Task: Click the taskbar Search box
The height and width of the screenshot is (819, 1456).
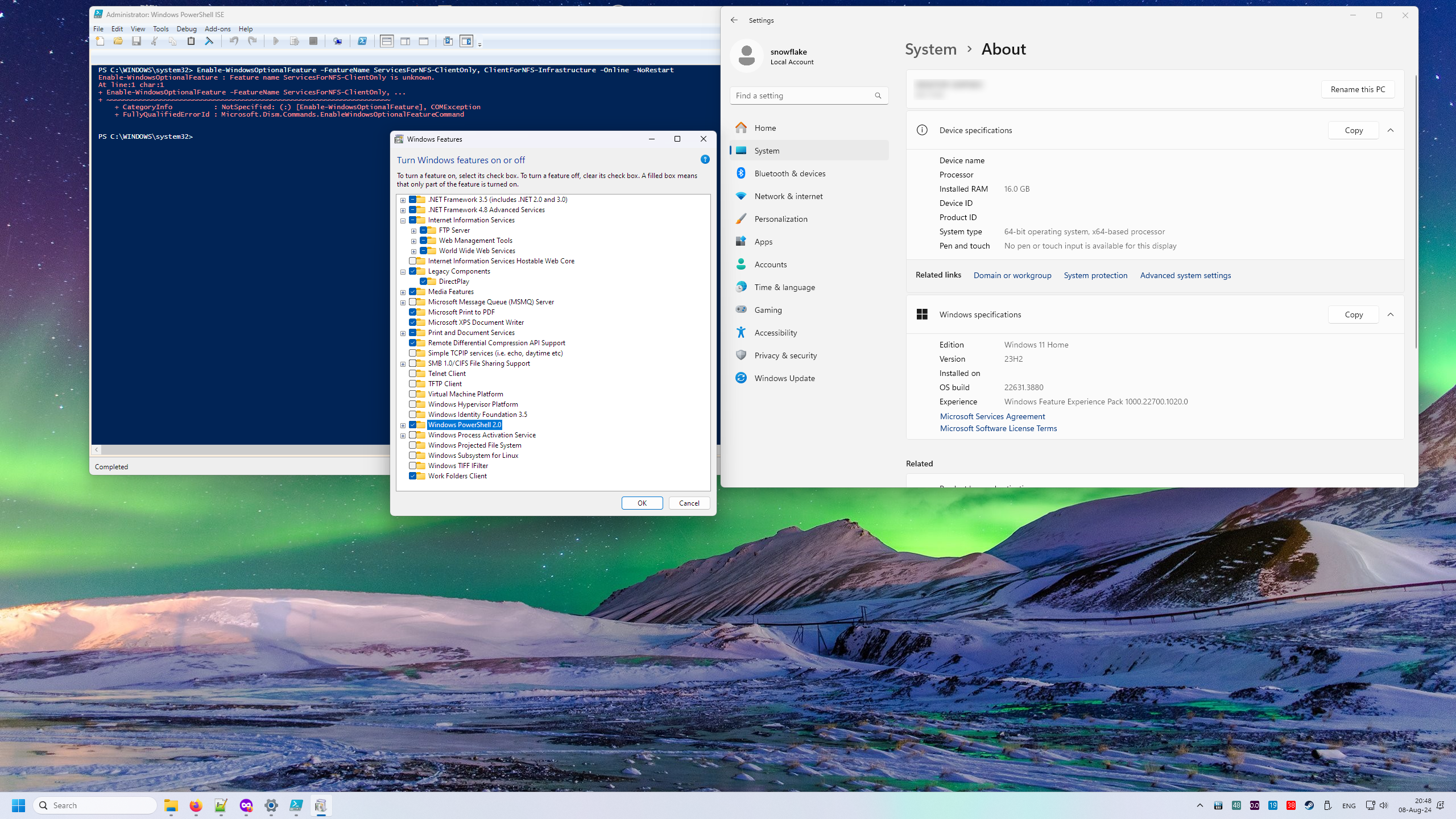Action: (94, 805)
